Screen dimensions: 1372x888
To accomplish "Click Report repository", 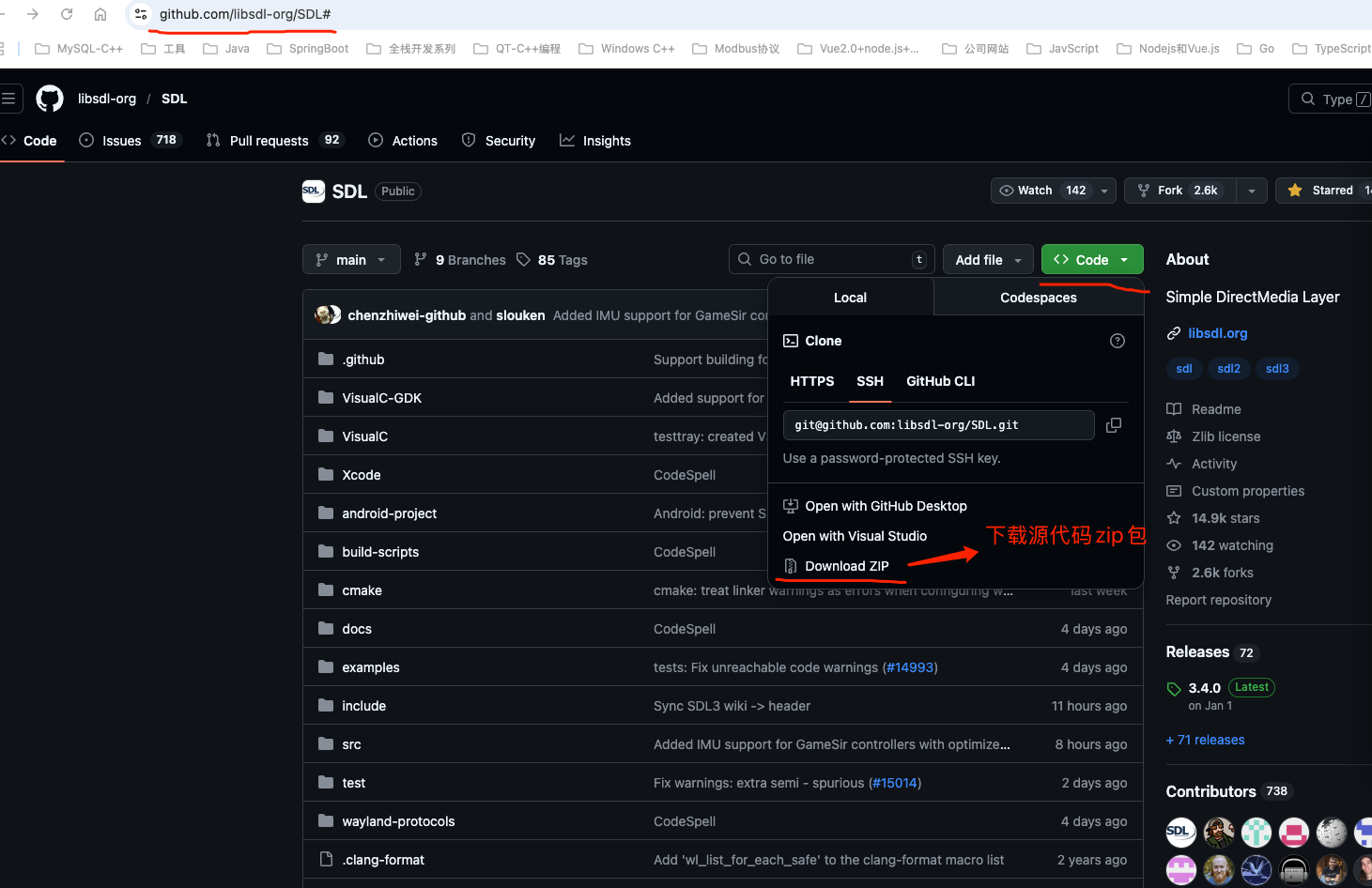I will tap(1218, 600).
